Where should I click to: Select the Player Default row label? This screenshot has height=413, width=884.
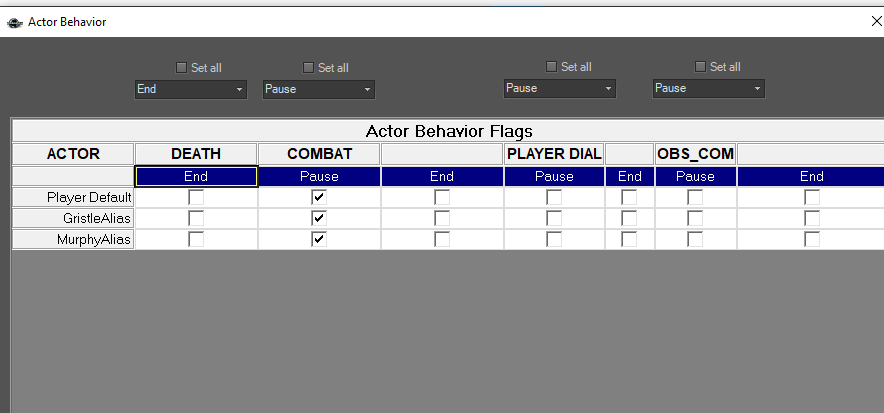pos(73,197)
